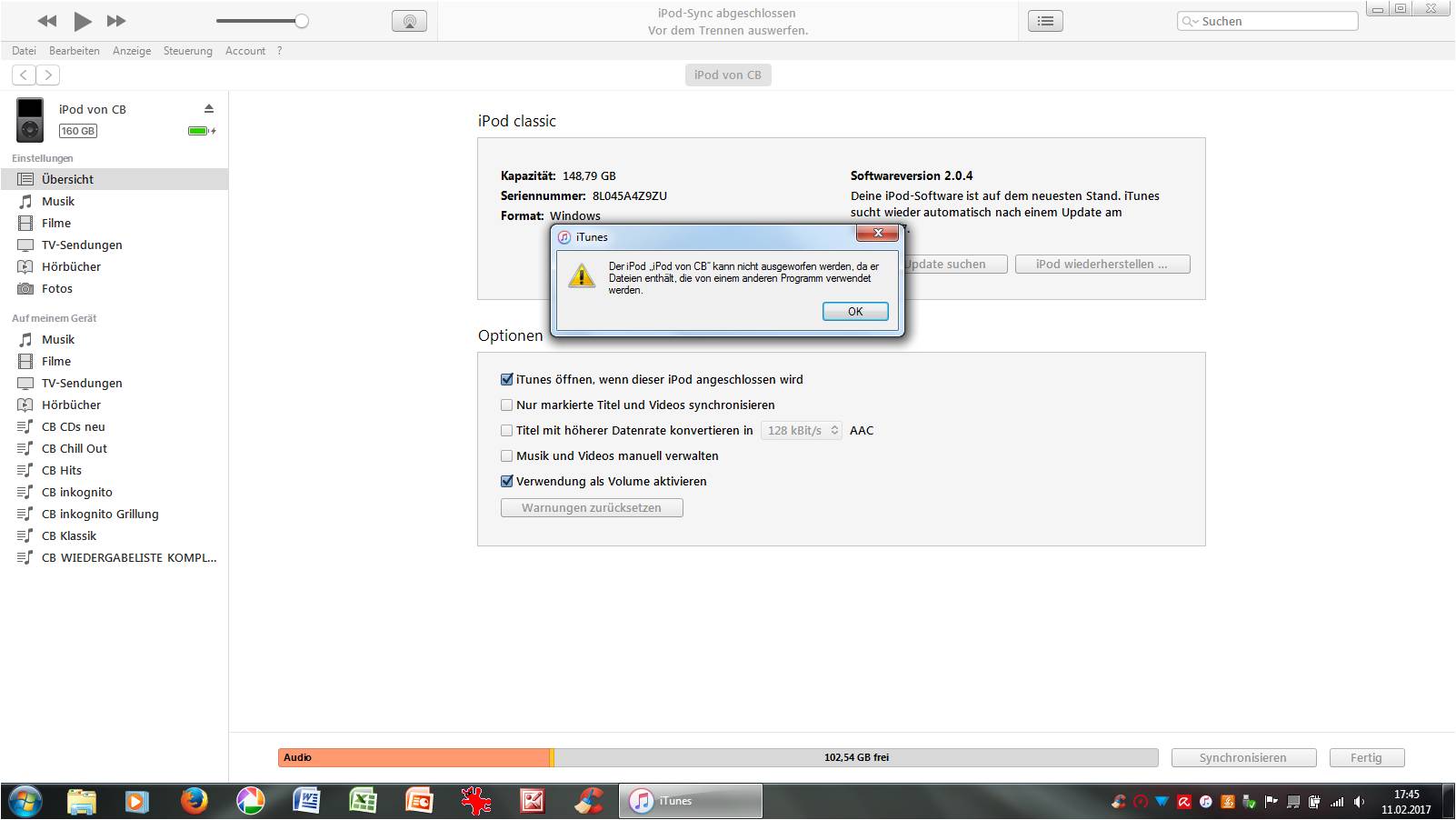This screenshot has height=820, width=1456.
Task: Launch Windows Media Player from taskbar
Action: point(136,801)
